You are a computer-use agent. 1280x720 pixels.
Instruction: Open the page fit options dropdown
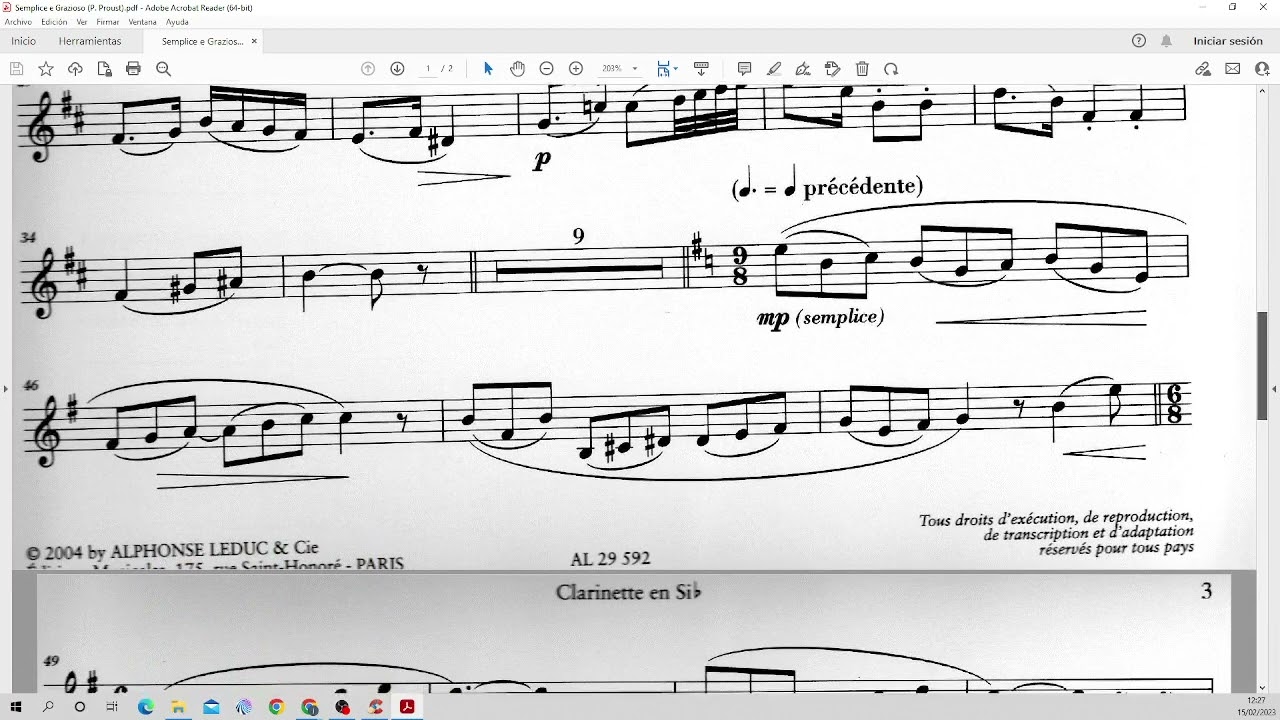(667, 69)
